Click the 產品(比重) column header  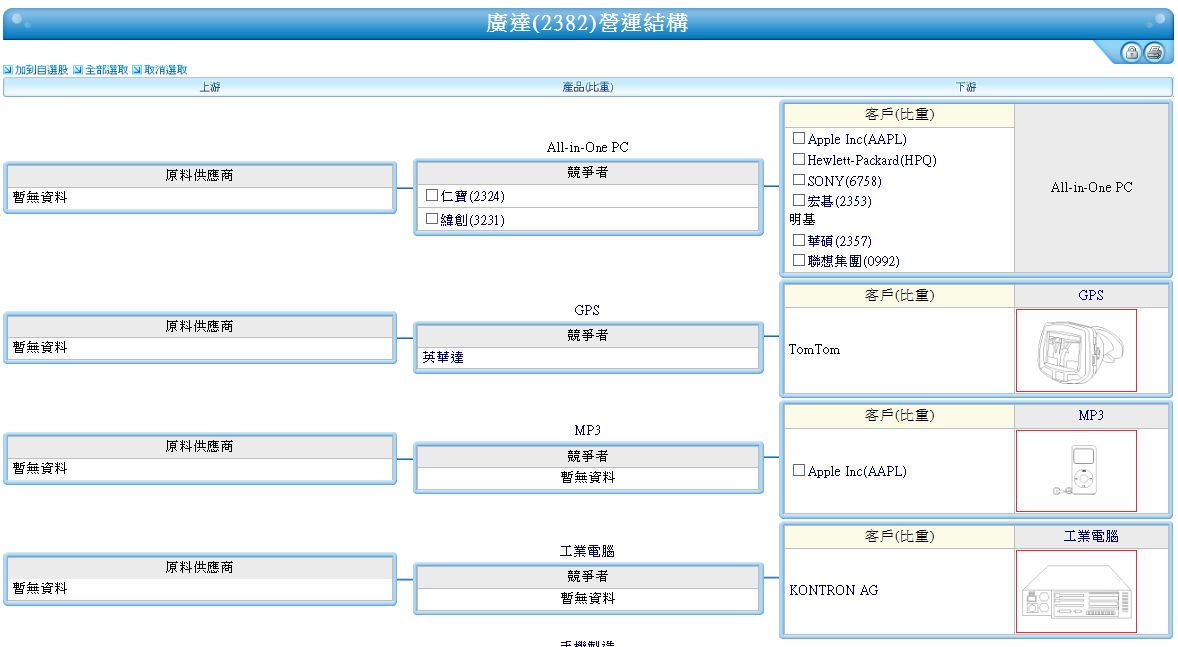(588, 87)
